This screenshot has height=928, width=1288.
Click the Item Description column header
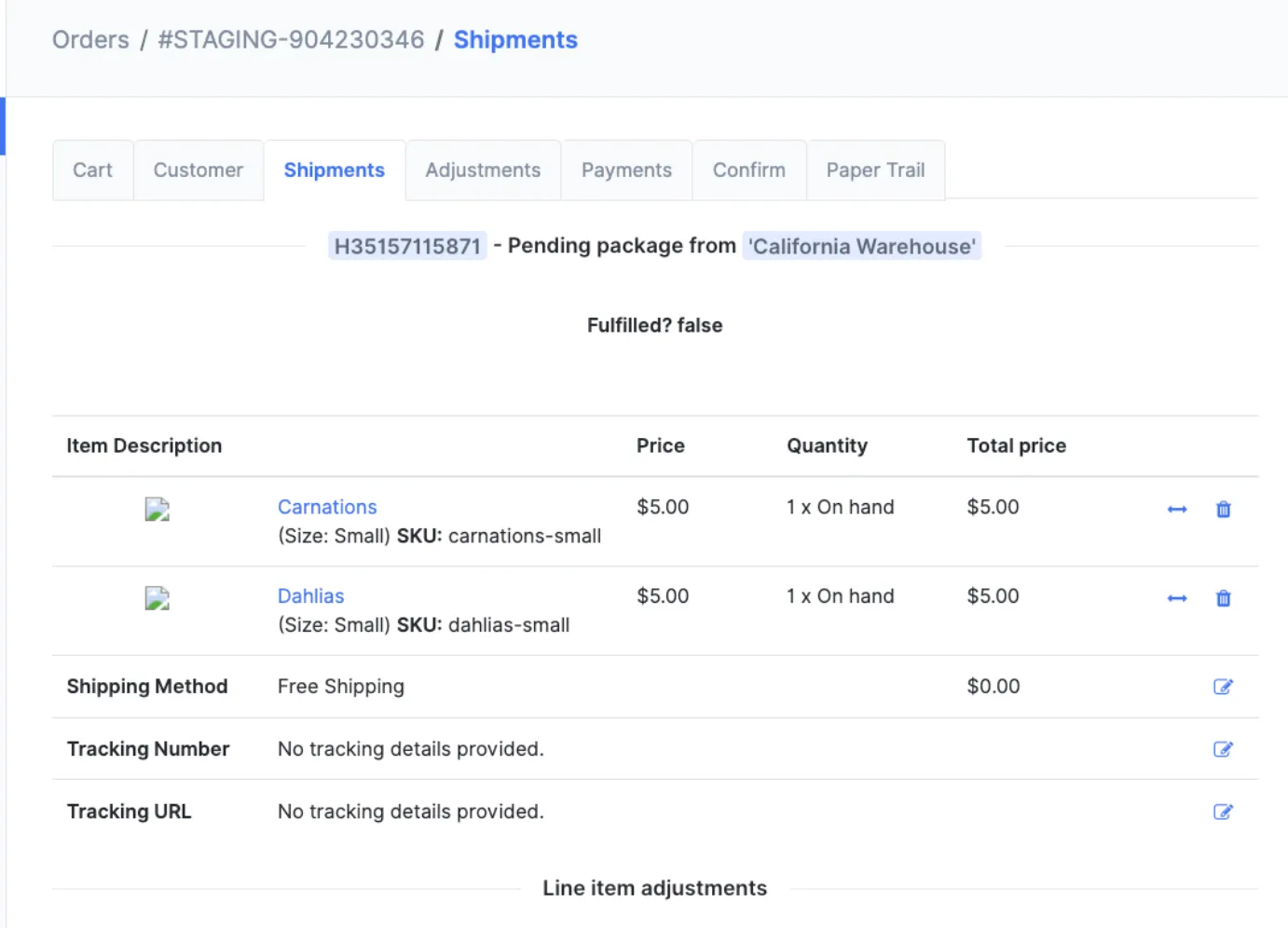(144, 446)
